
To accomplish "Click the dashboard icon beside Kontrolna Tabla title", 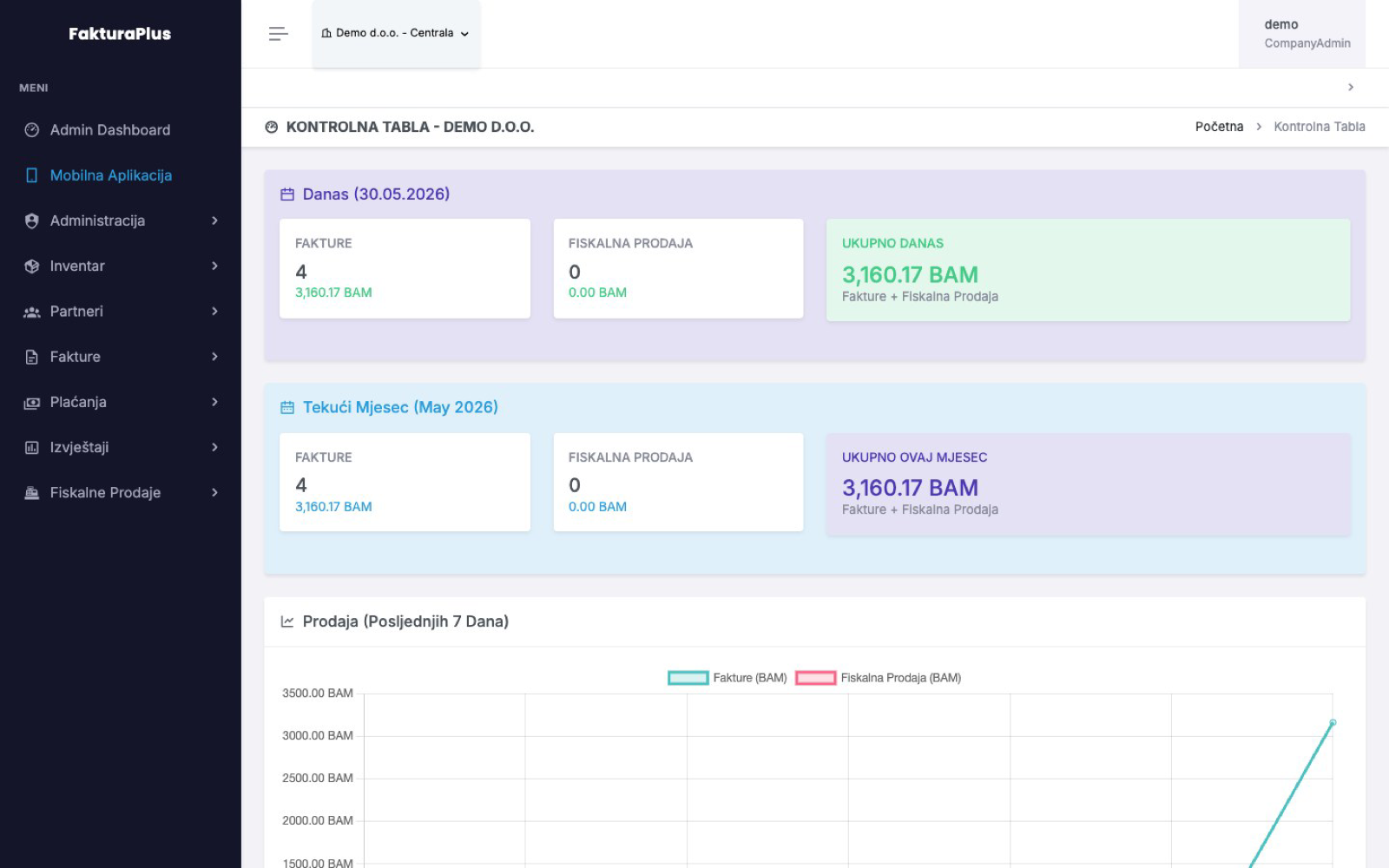I will point(272,127).
